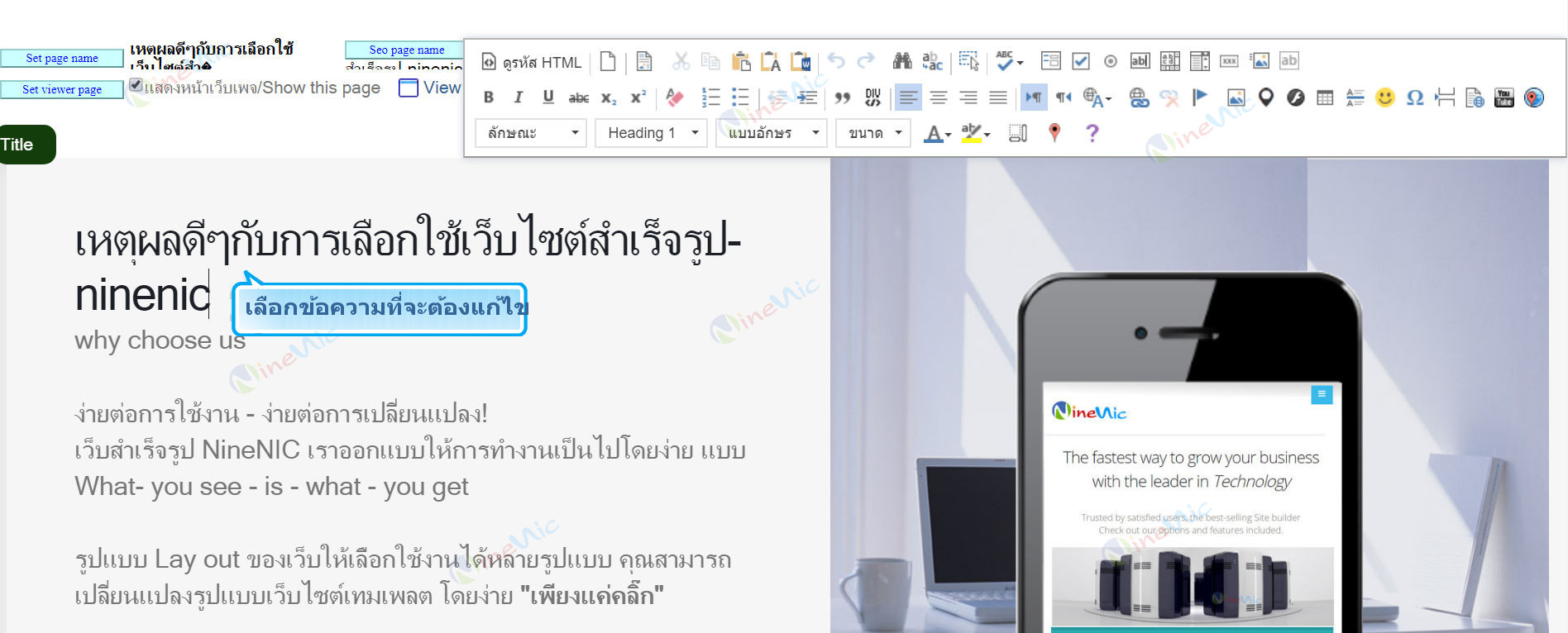The image size is (1568, 633).
Task: Click the globe map icon
Action: [x=1534, y=98]
